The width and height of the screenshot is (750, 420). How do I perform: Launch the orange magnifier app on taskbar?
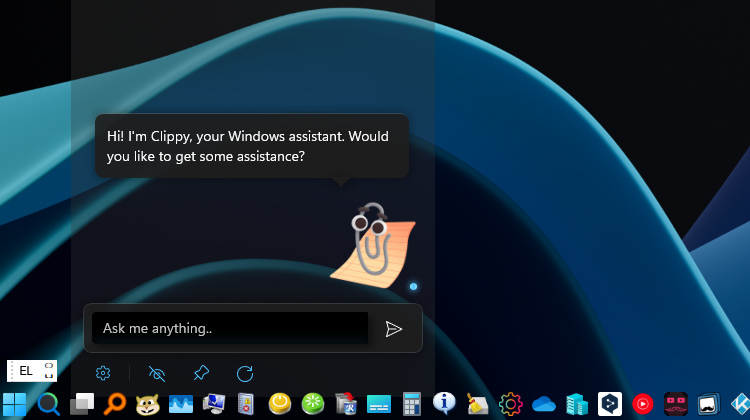tap(115, 404)
